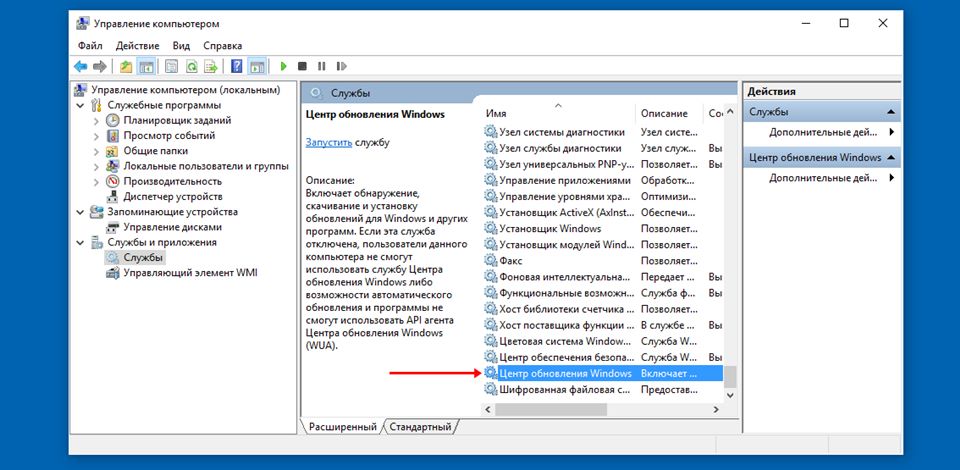Select Цветовая система Window... service row
This screenshot has height=470, width=960.
(x=603, y=341)
